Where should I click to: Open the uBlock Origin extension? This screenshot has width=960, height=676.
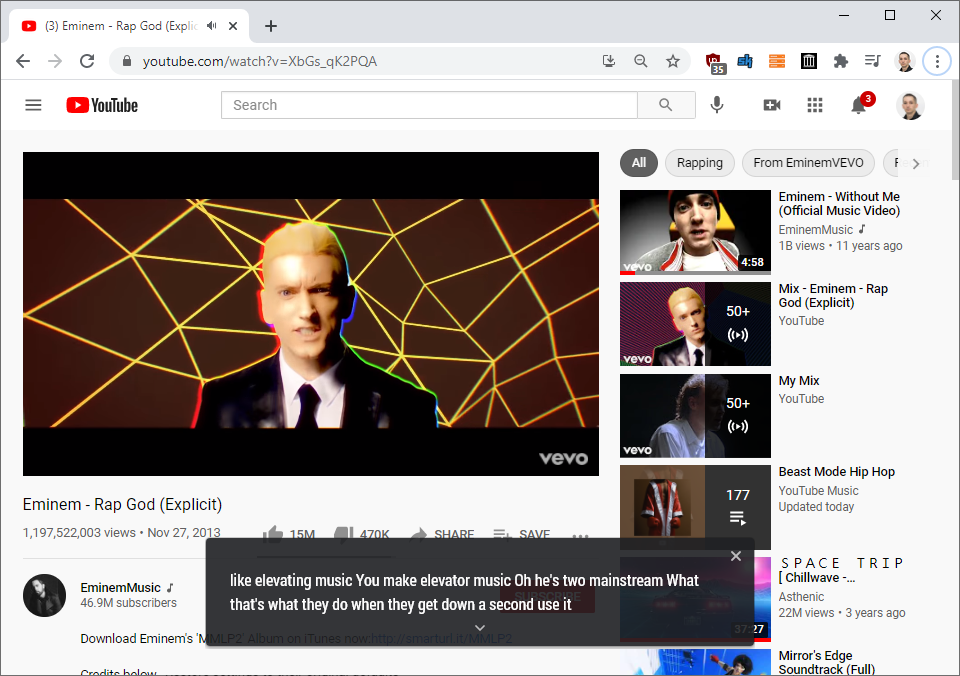pos(714,61)
